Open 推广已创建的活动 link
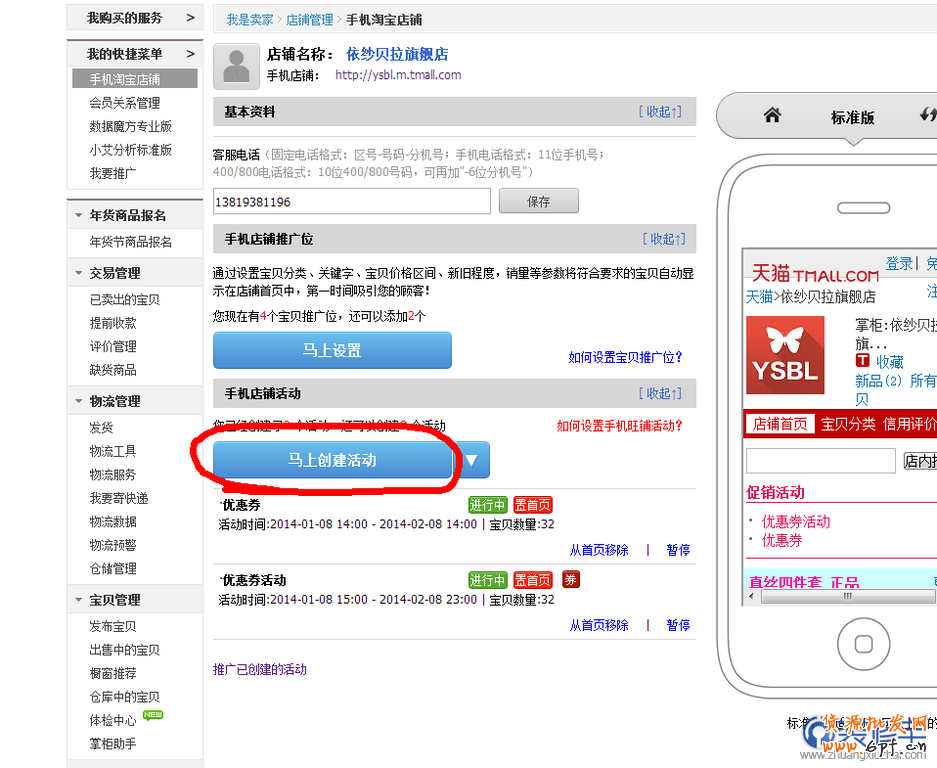The height and width of the screenshot is (768, 937). pos(260,669)
